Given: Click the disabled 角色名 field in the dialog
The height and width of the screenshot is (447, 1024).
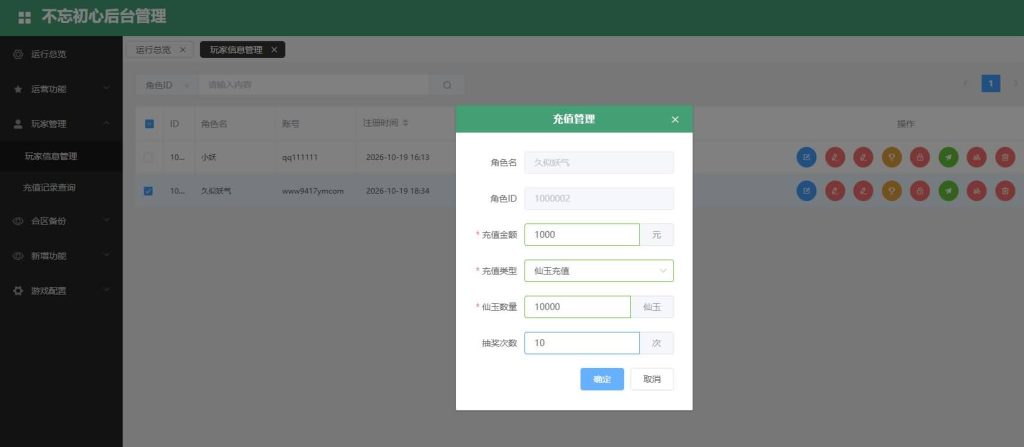Looking at the screenshot, I should click(599, 163).
